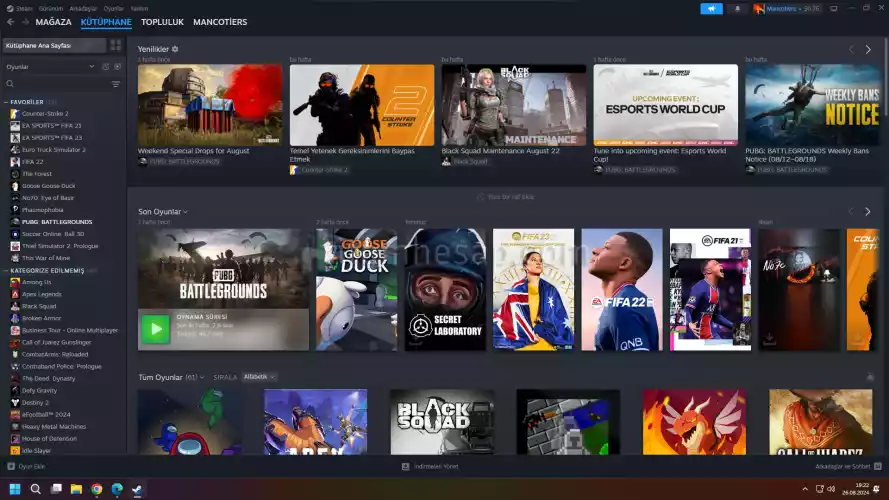The image size is (889, 500).
Task: Show next news items with right arrow
Action: [x=868, y=49]
